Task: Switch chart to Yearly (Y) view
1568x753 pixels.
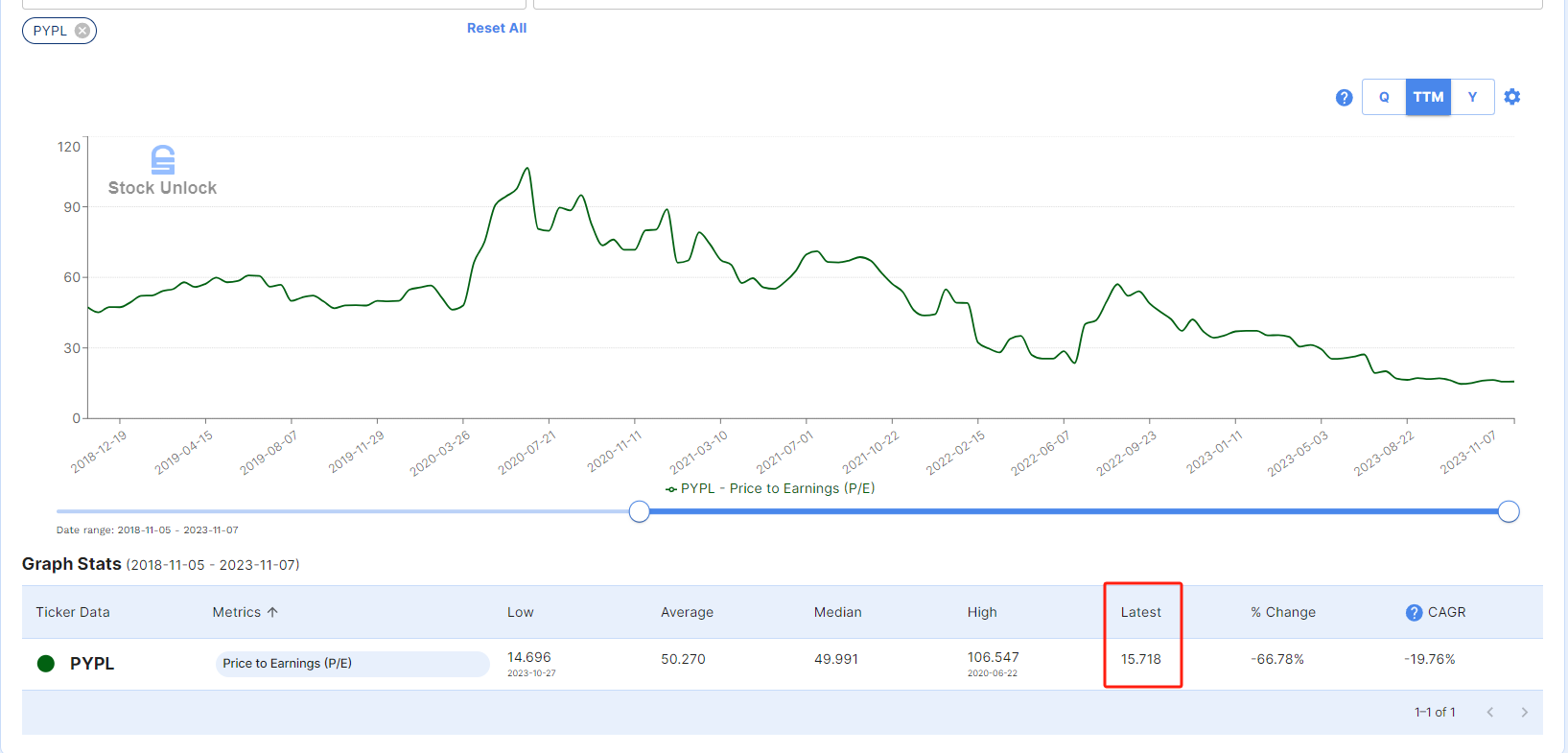Action: [x=1472, y=97]
